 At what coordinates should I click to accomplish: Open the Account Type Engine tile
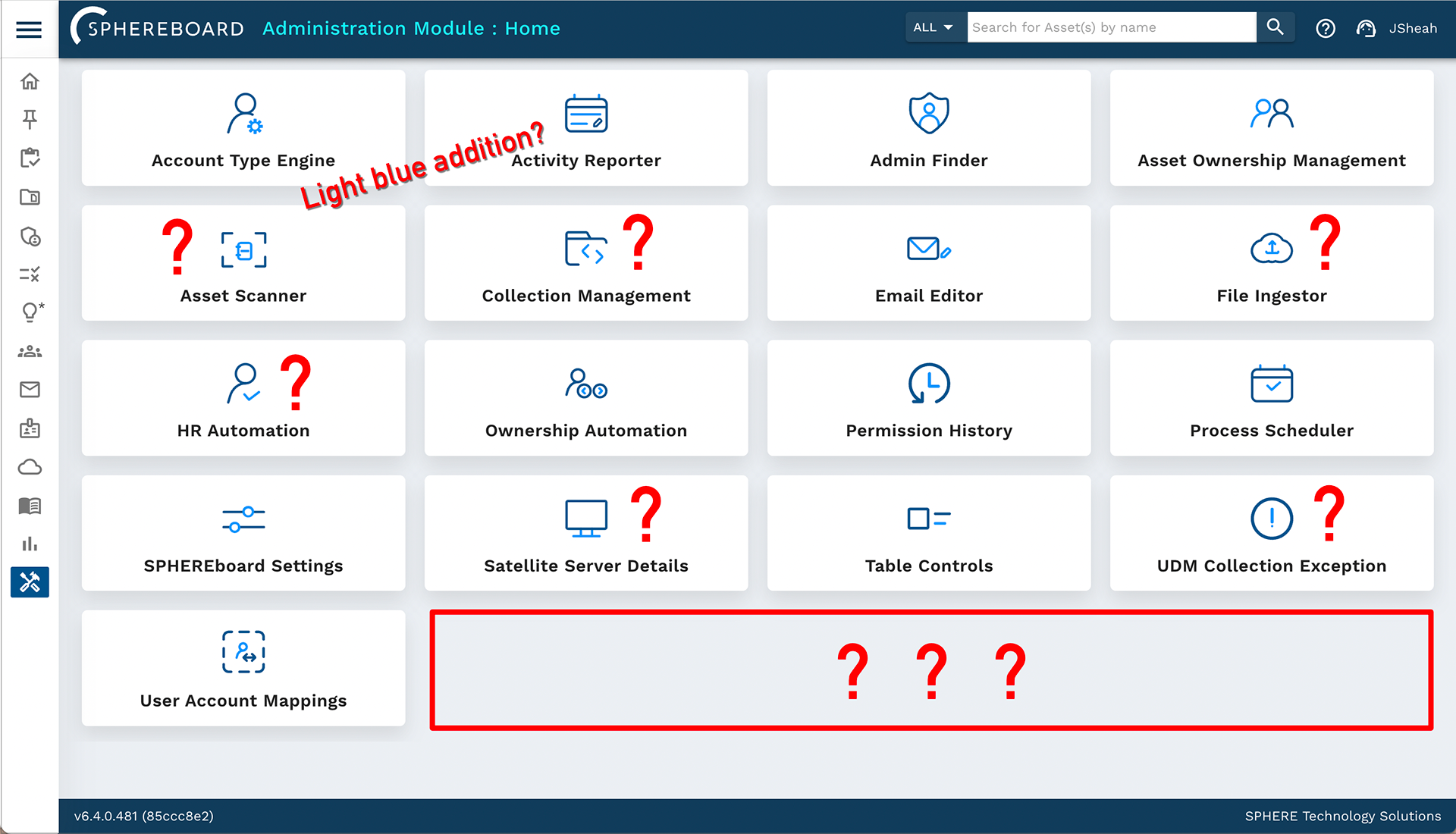tap(243, 129)
